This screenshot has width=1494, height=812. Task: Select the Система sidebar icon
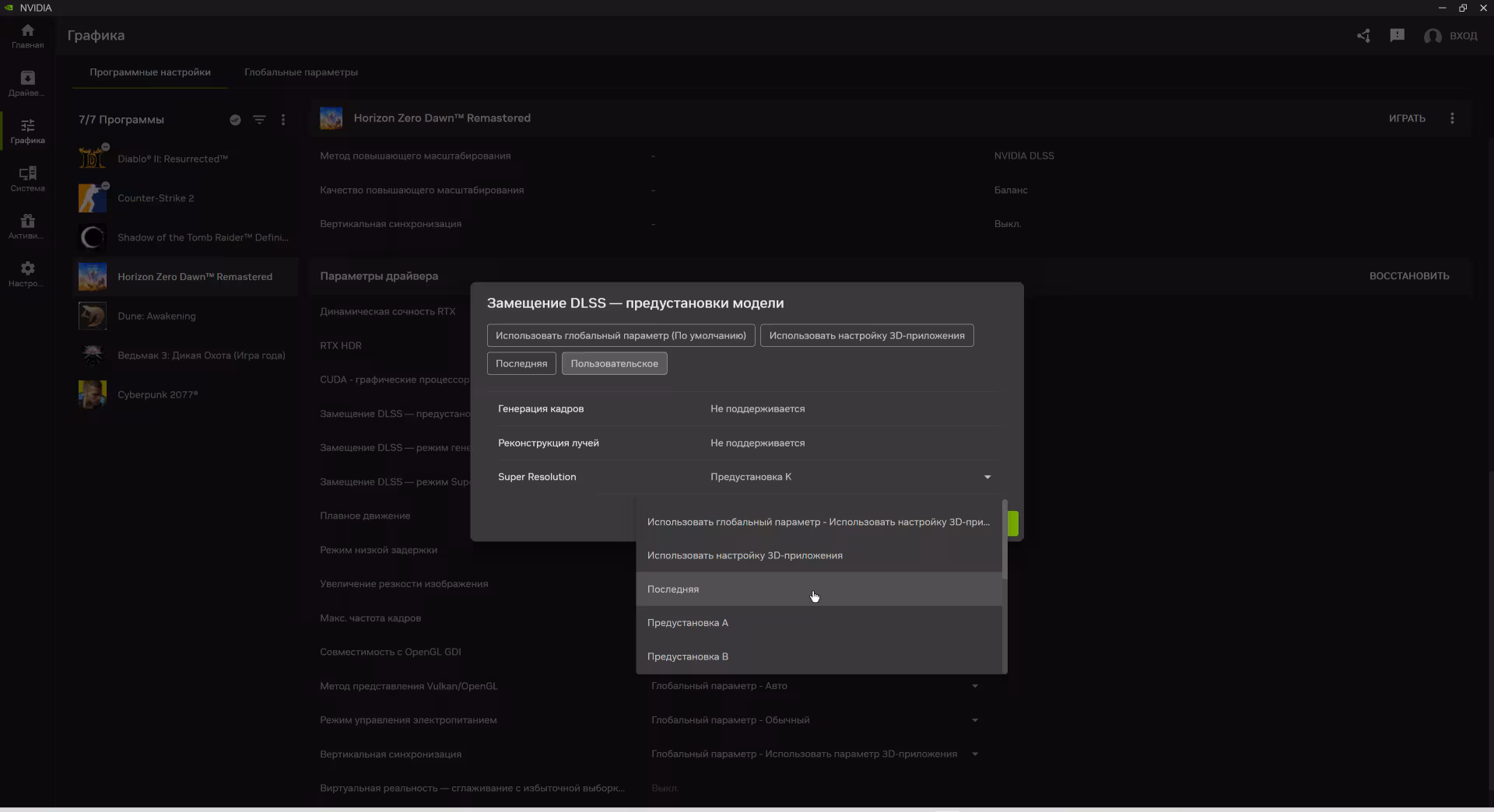click(x=26, y=177)
